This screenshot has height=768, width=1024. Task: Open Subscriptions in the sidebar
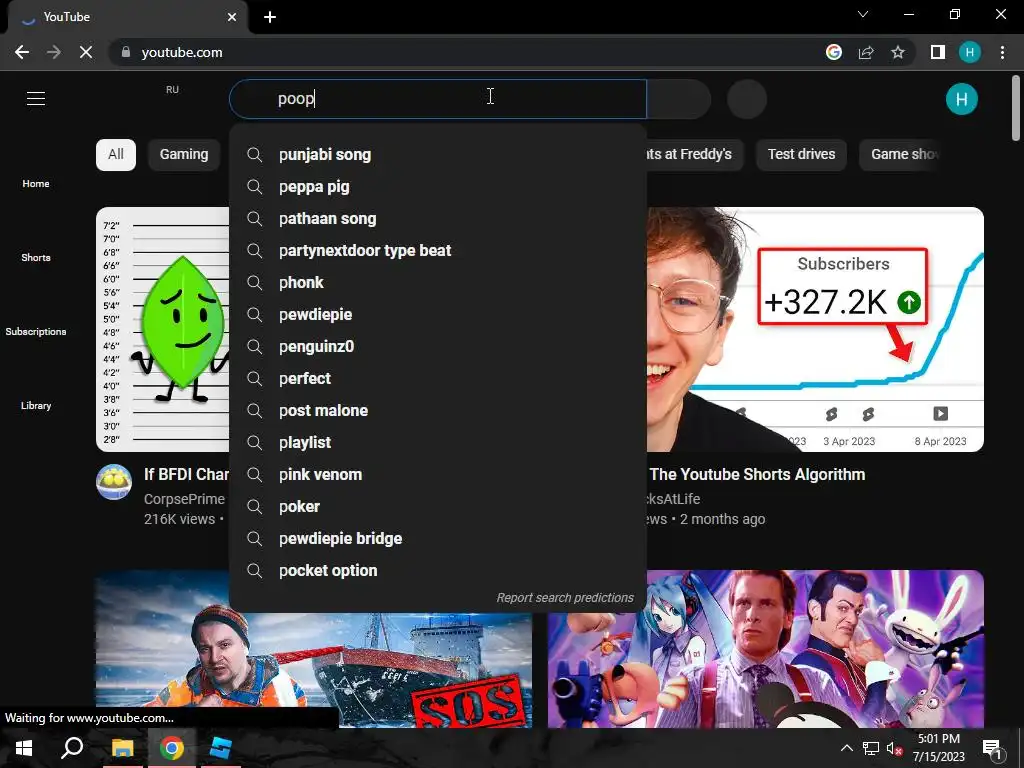point(36,331)
